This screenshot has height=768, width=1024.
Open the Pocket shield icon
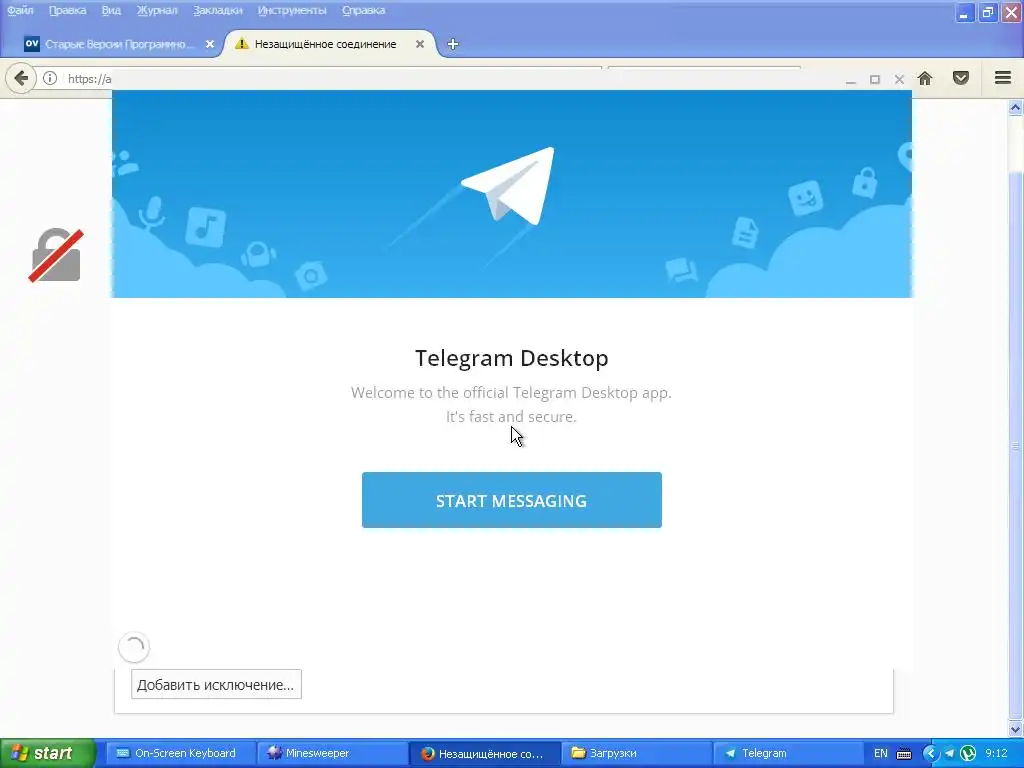point(961,78)
